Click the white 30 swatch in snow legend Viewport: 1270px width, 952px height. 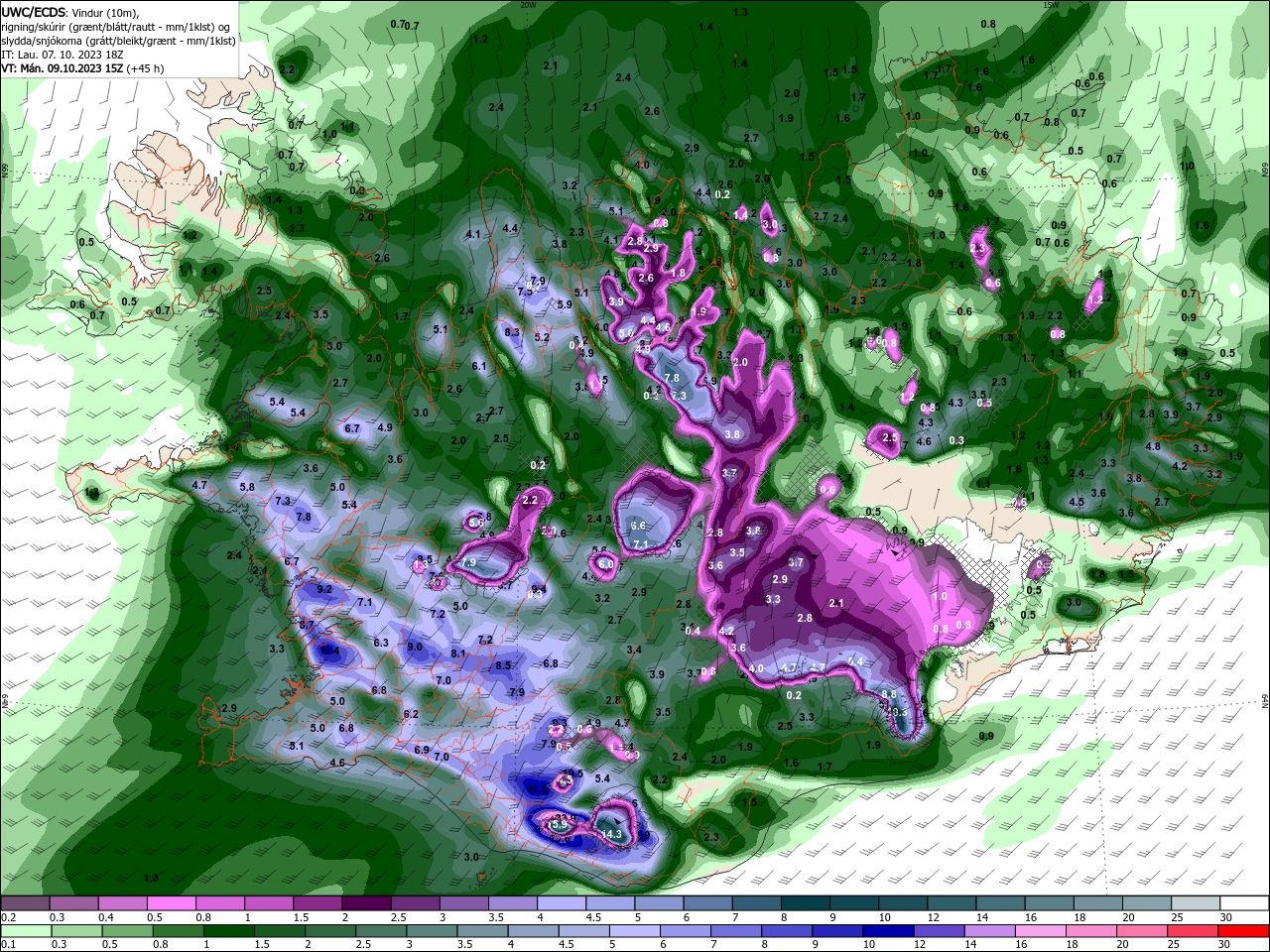tap(1245, 903)
